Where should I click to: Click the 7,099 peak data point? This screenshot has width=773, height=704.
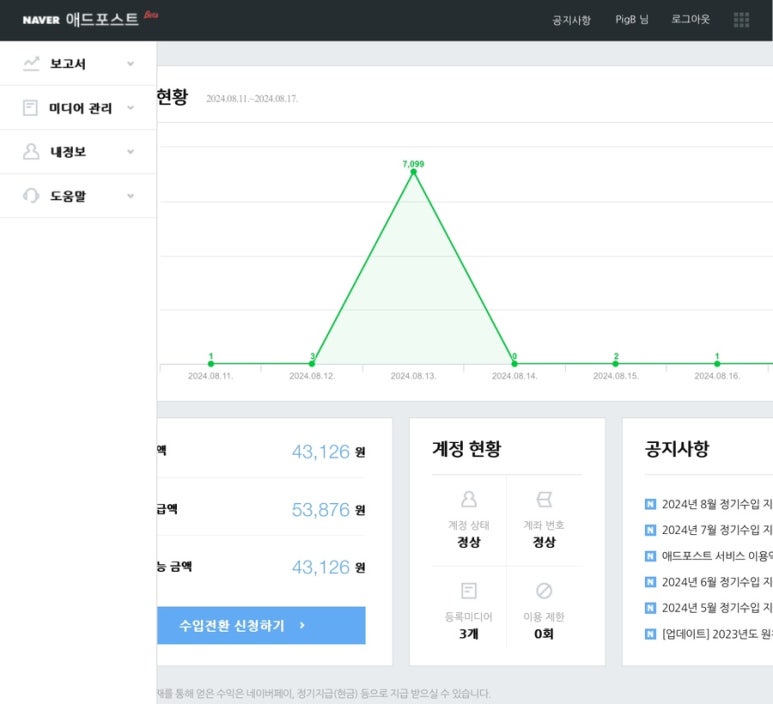click(x=413, y=172)
